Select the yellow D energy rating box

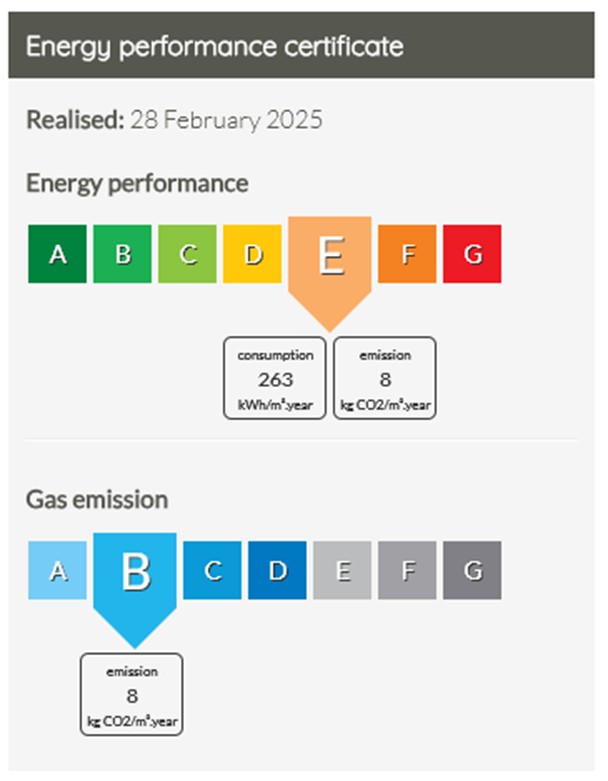[252, 254]
